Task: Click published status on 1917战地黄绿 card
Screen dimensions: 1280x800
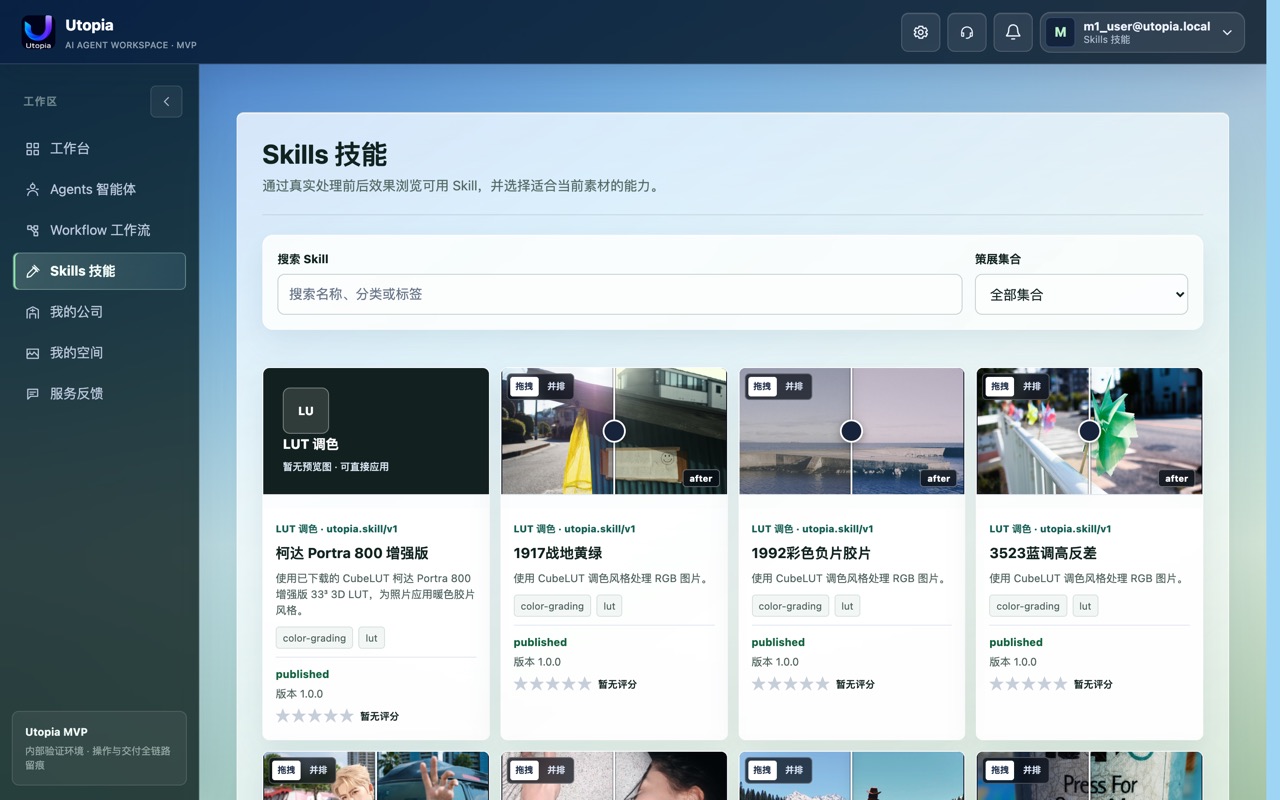Action: click(x=540, y=642)
